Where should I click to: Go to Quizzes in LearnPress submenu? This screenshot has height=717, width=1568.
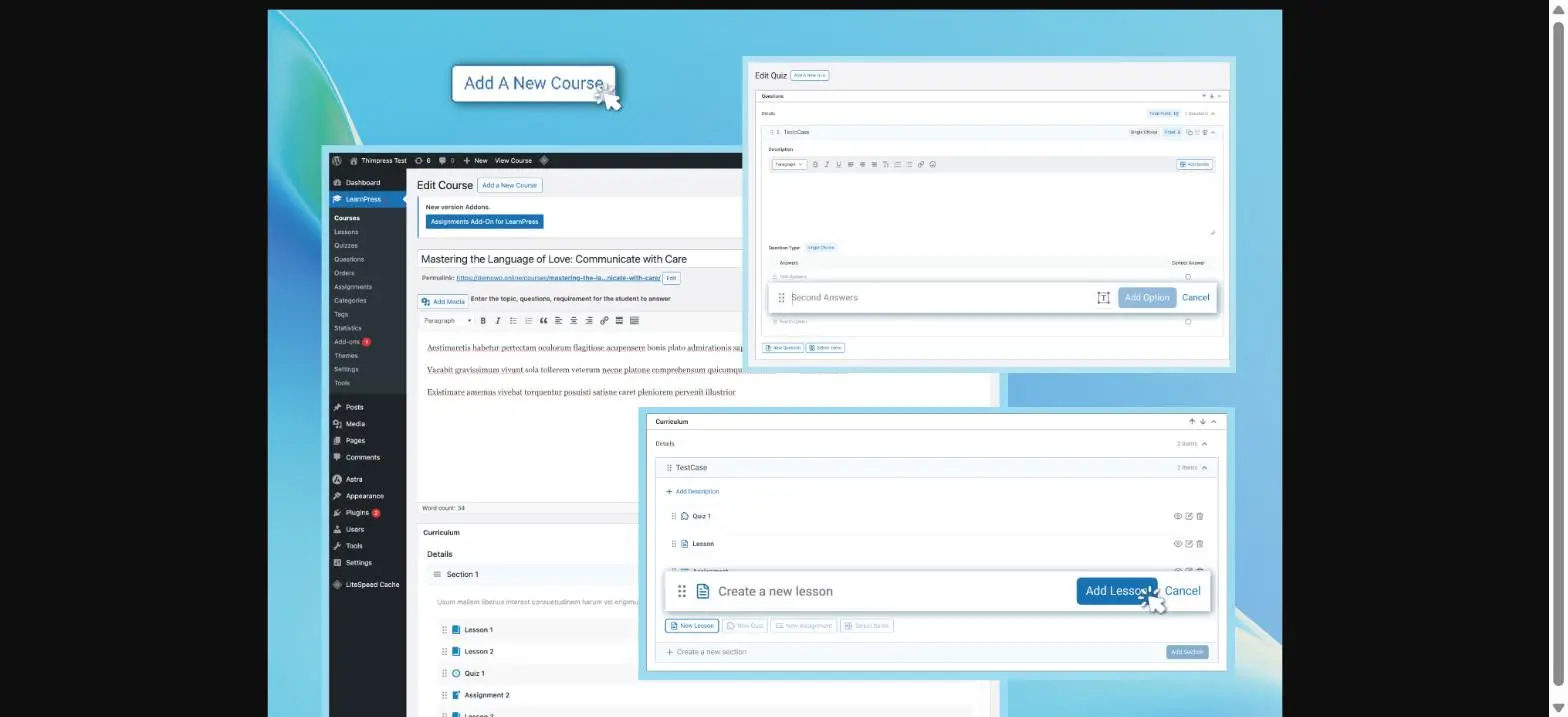pyautogui.click(x=346, y=246)
